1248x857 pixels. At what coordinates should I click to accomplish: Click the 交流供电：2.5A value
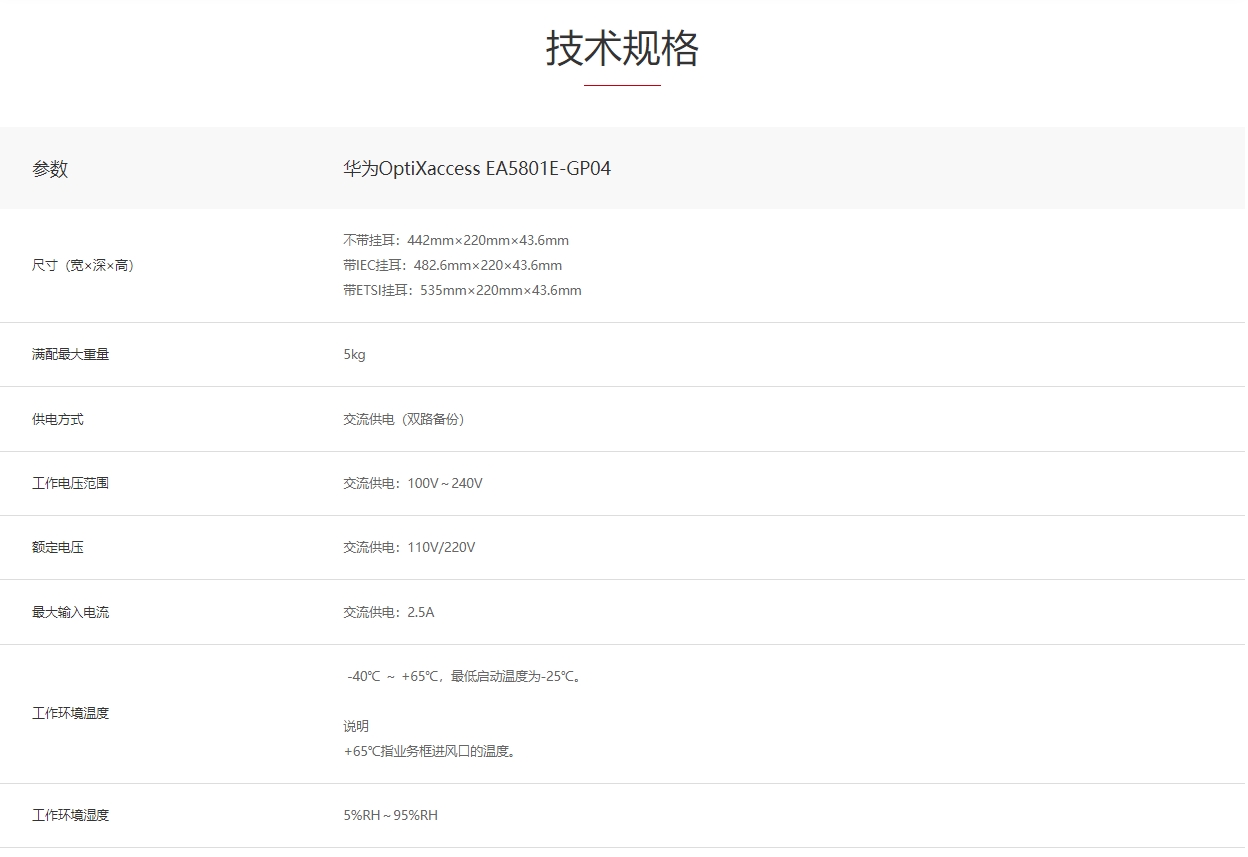(x=389, y=612)
